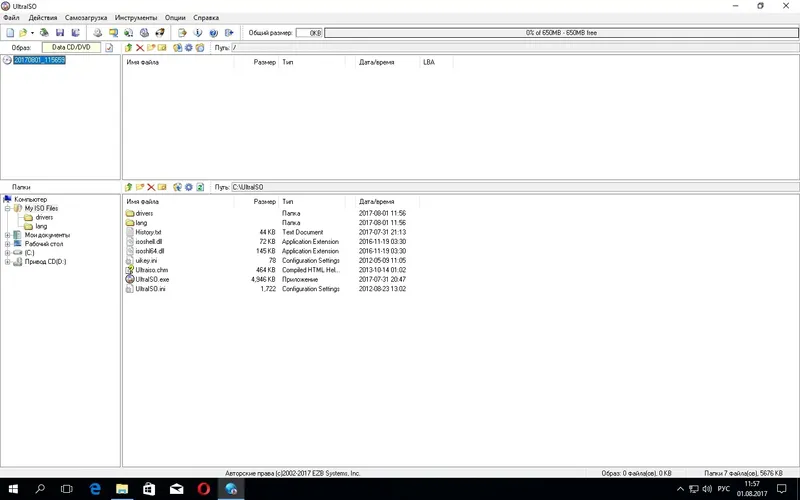Select Компьютер in the folders tree
The image size is (800, 500).
[30, 199]
